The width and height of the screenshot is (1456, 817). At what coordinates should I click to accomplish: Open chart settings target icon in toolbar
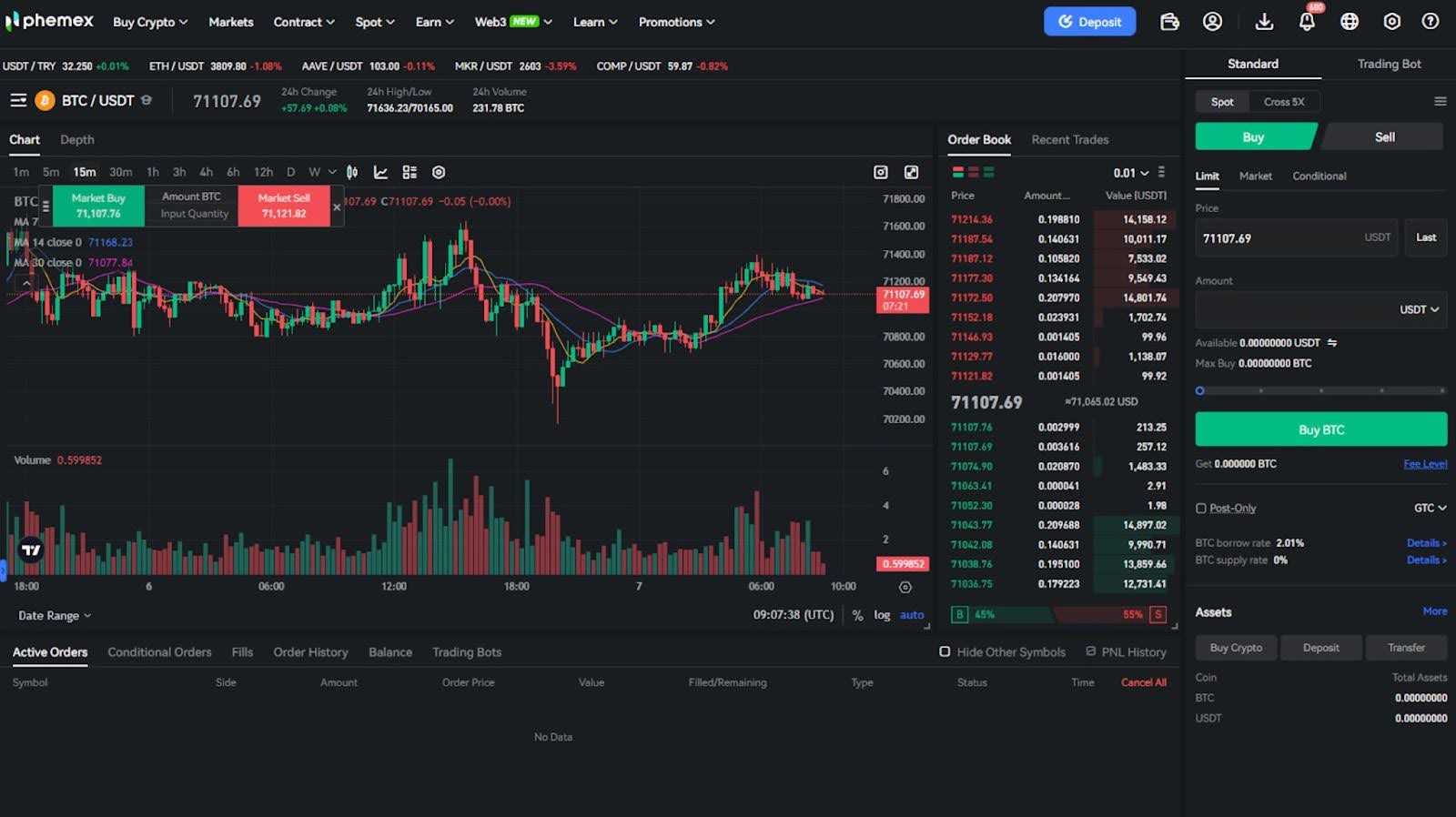click(x=439, y=172)
